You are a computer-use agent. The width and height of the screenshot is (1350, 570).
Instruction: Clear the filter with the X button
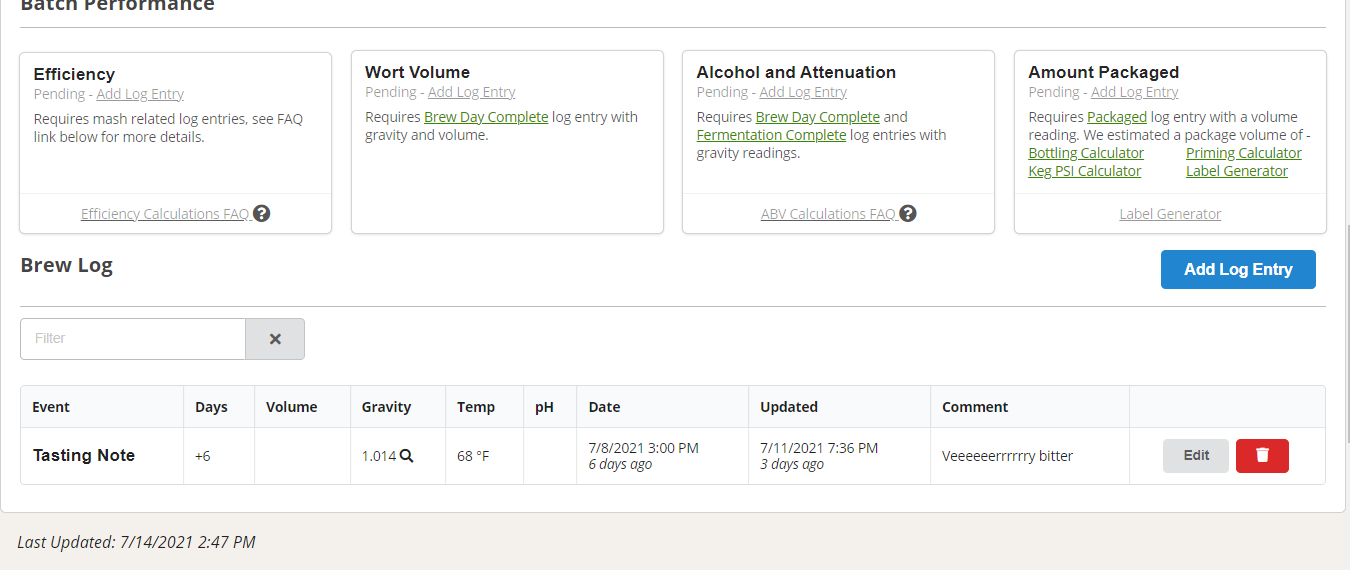275,339
